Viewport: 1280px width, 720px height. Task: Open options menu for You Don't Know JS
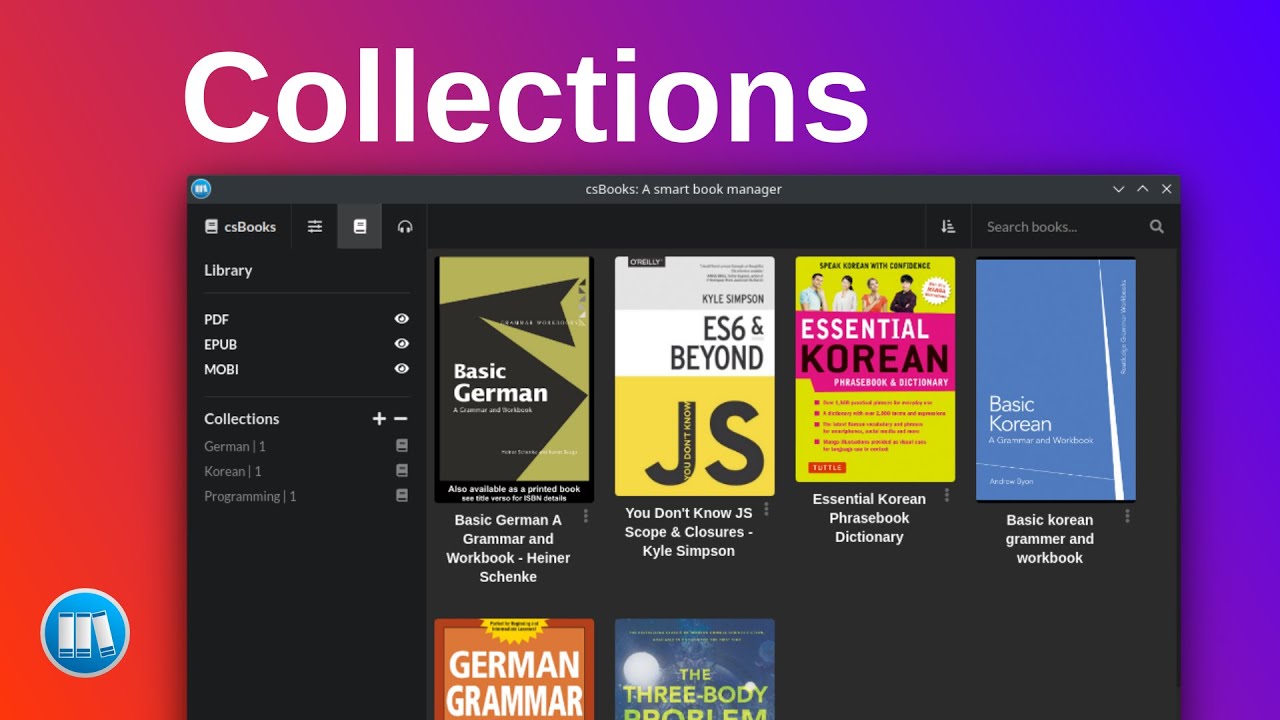(x=766, y=509)
